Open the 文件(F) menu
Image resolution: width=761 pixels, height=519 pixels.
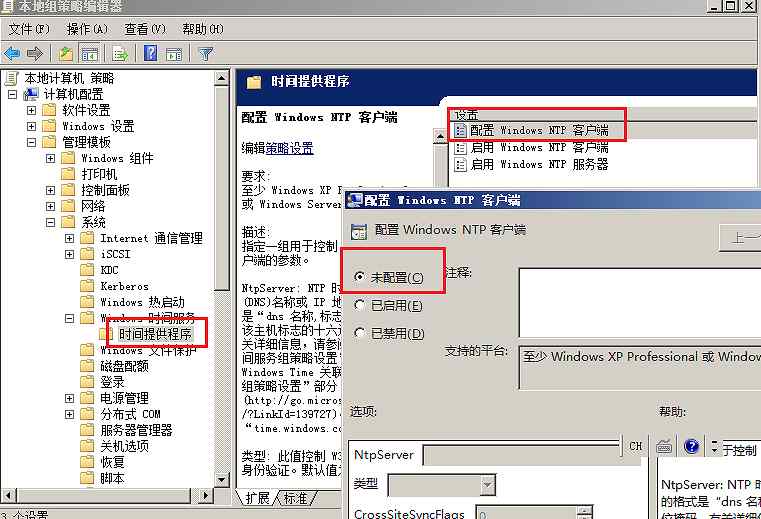tap(29, 29)
